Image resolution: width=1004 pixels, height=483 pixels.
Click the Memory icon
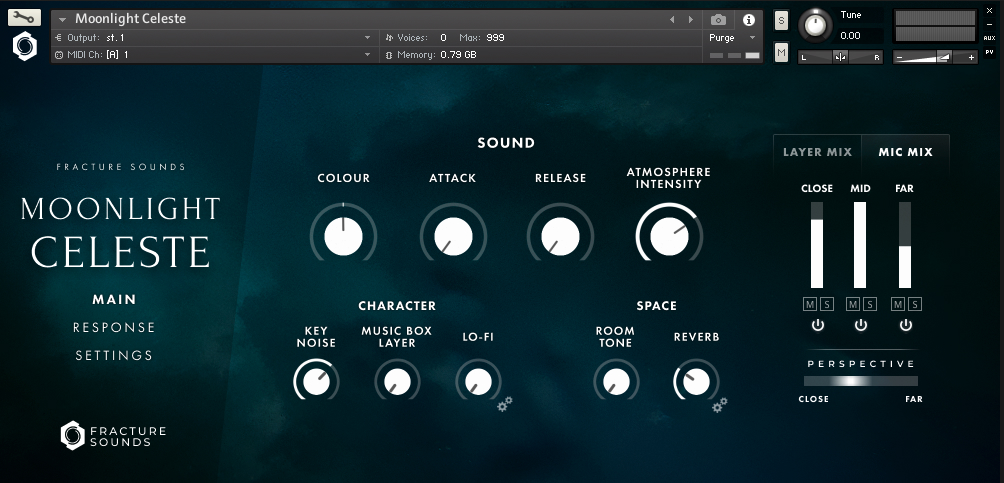389,55
